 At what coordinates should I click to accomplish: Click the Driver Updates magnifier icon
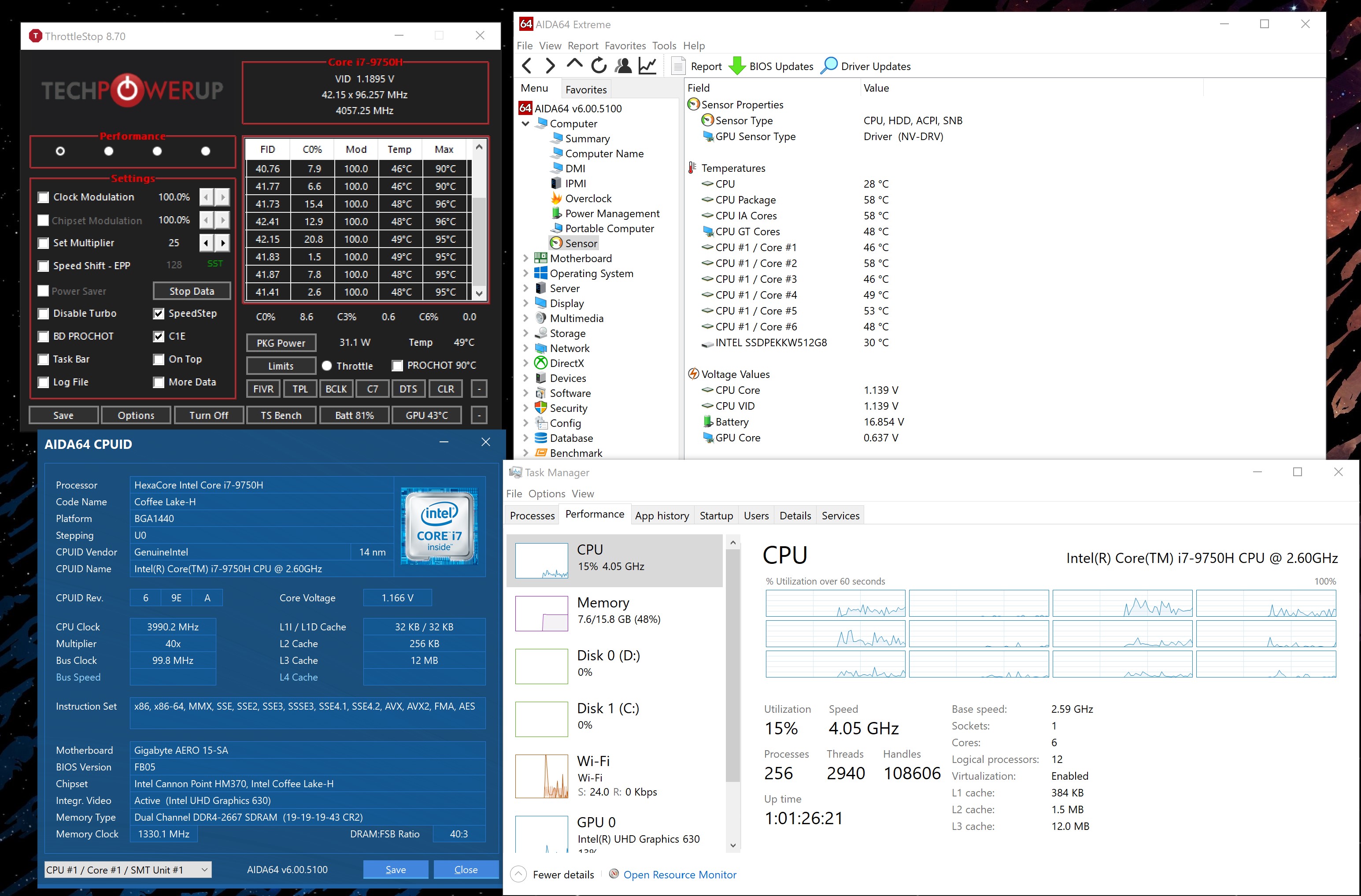tap(828, 66)
